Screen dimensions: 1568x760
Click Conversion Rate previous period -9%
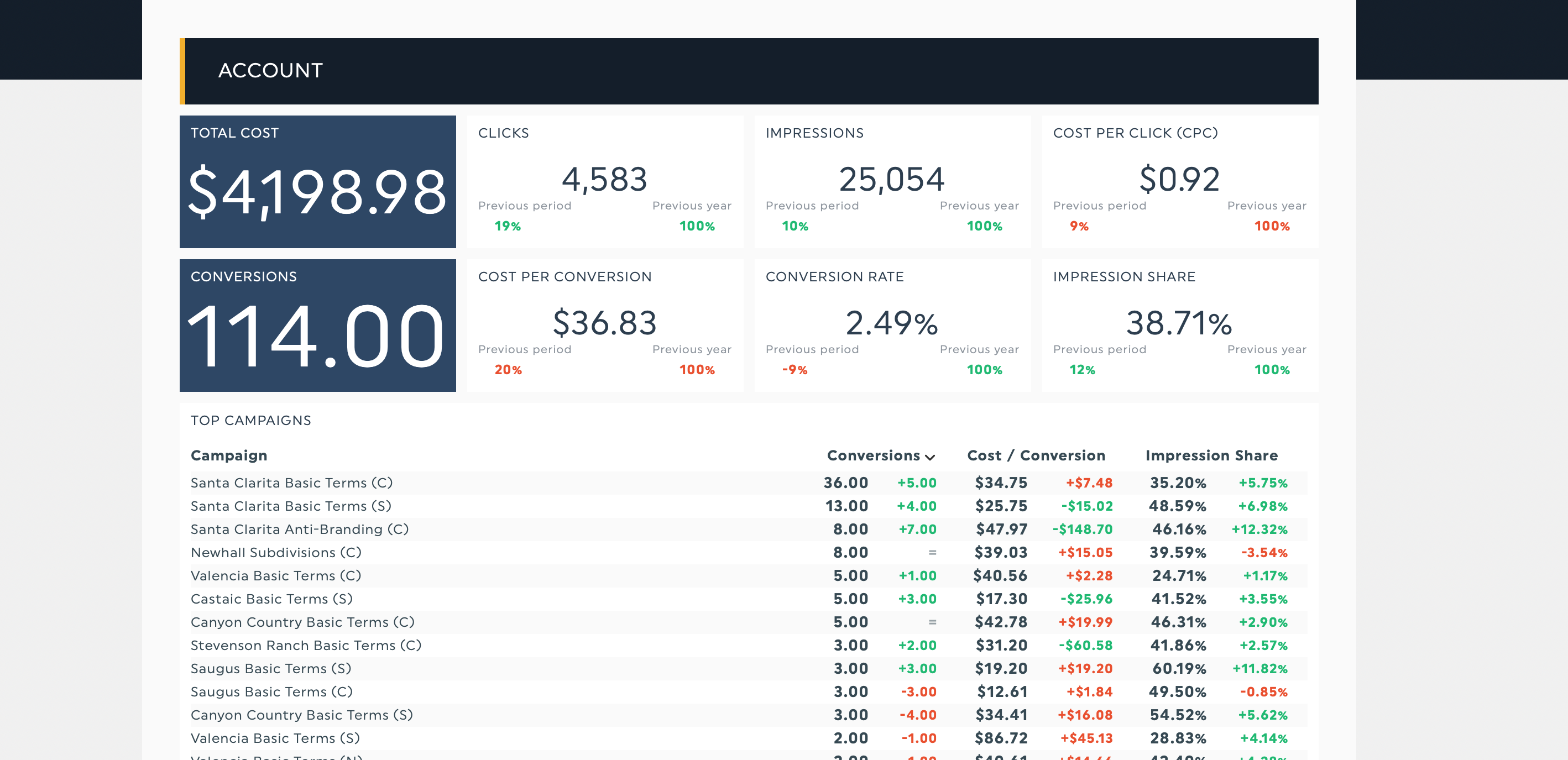795,370
